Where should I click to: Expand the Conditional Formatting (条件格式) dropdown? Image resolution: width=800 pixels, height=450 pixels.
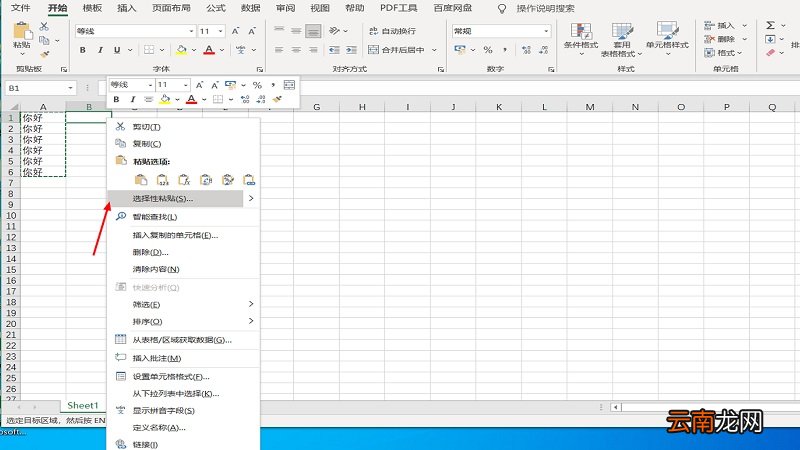[581, 53]
